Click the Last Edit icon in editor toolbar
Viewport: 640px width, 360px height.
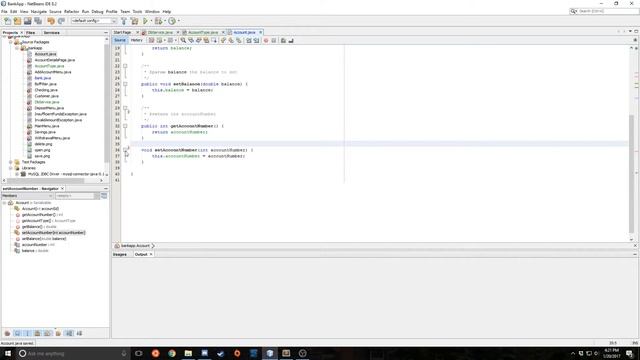point(151,40)
